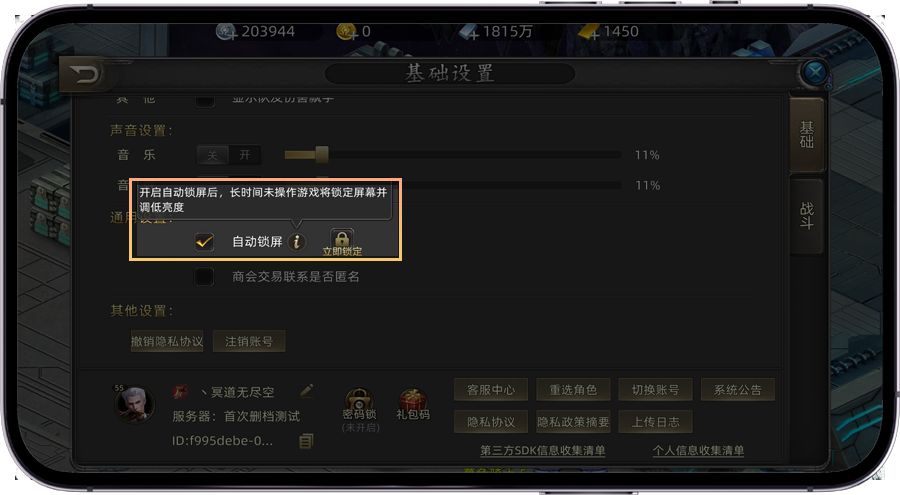Open the 第三方SDK信息收集清单 link
This screenshot has height=495, width=900.
(542, 451)
